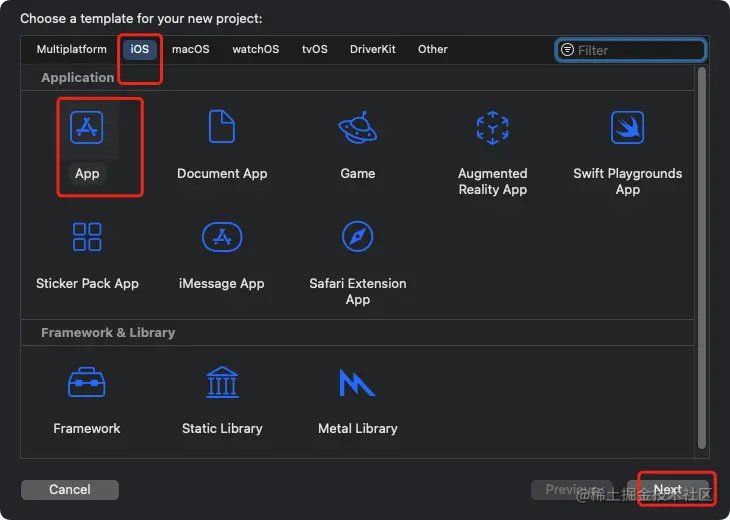Click the "Static Library" label
This screenshot has width=730, height=520.
(222, 428)
